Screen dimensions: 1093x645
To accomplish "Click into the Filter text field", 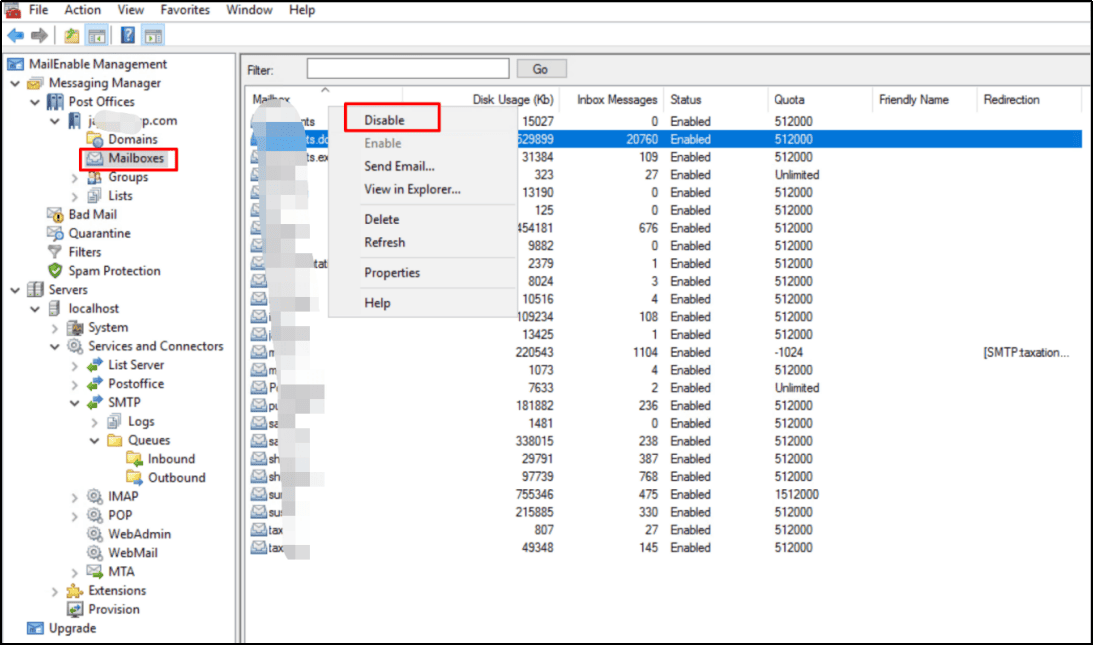I will tap(408, 68).
